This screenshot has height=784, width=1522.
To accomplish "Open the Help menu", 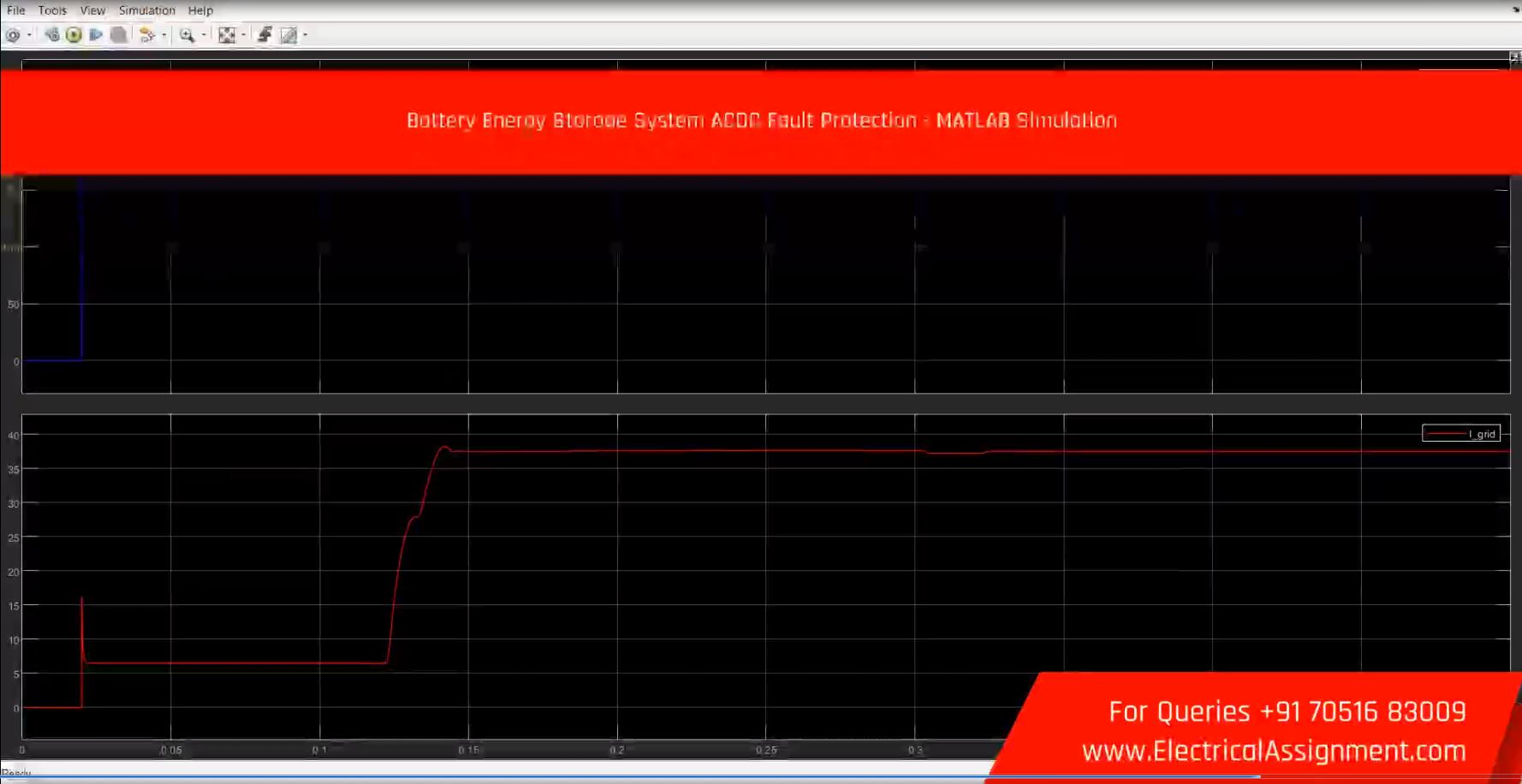I will pos(200,10).
